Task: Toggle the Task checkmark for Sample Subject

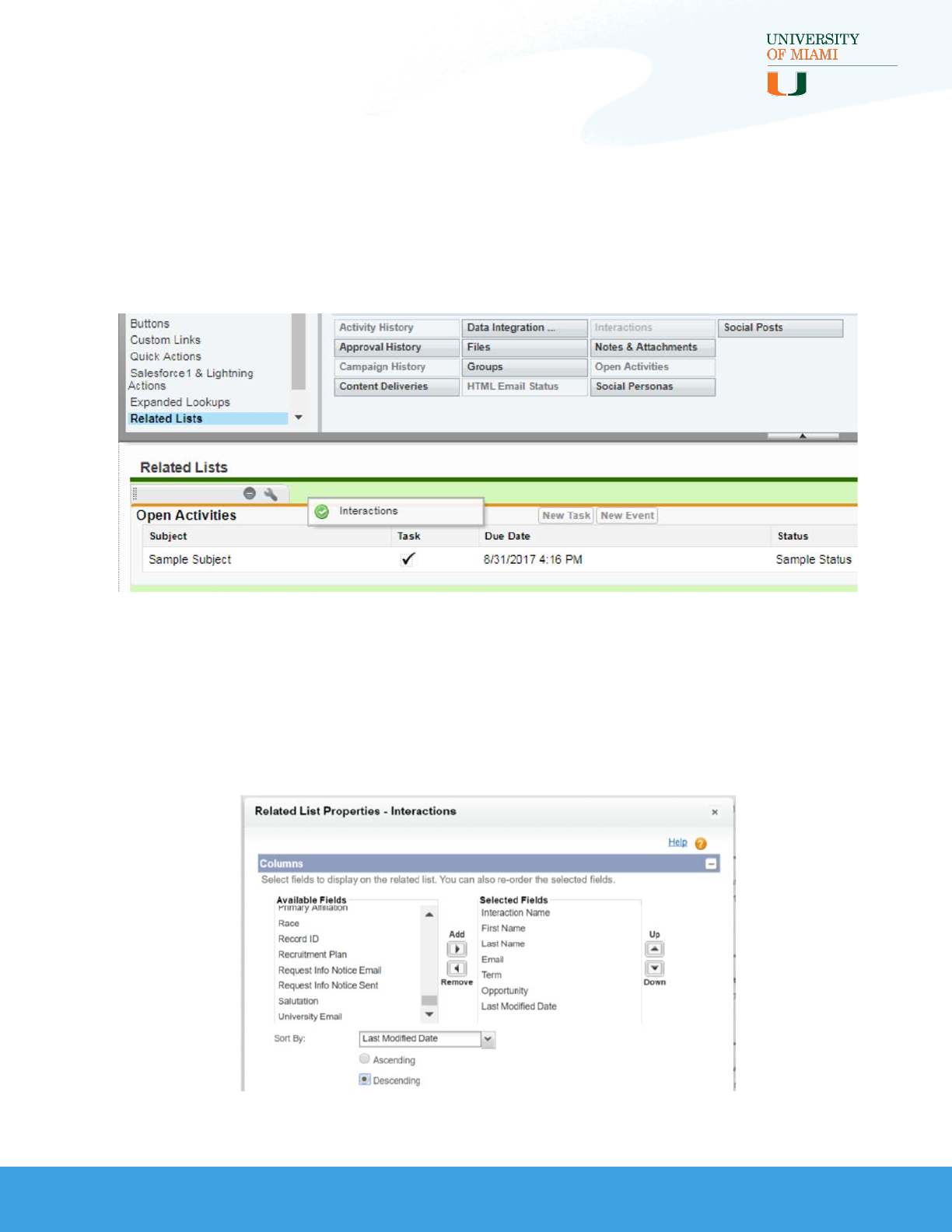Action: pos(408,558)
